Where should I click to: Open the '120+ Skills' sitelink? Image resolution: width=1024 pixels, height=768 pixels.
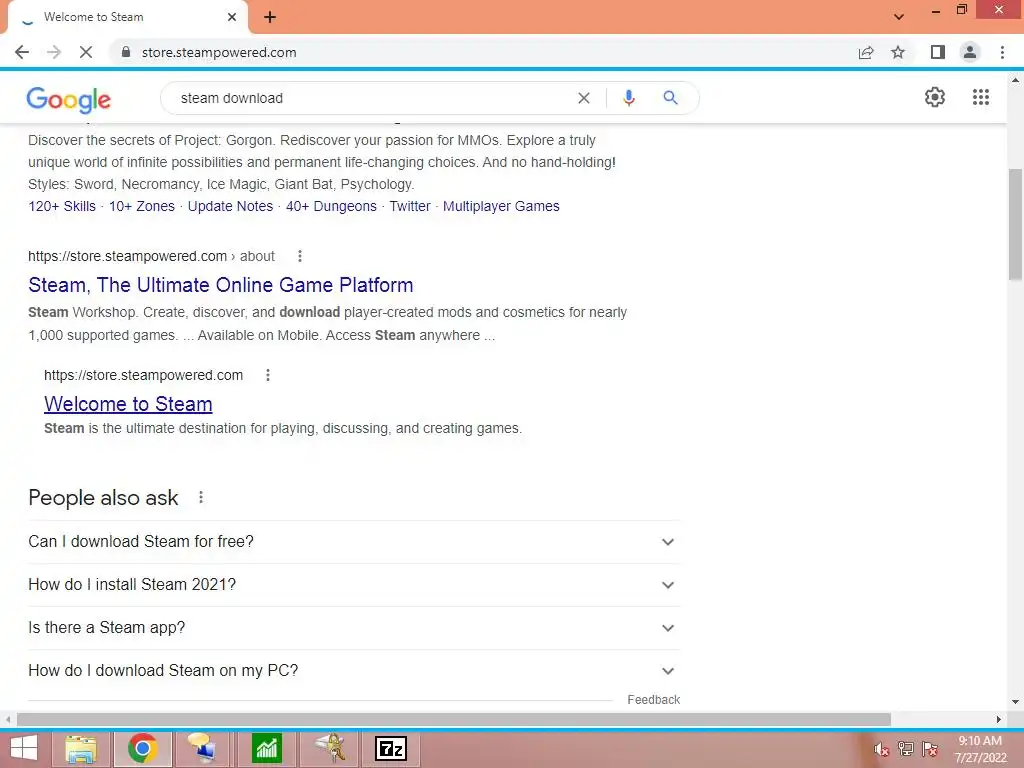click(x=62, y=206)
